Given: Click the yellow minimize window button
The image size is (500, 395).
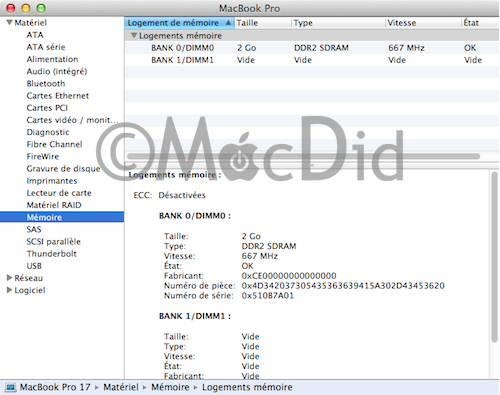Looking at the screenshot, I should coord(26,8).
